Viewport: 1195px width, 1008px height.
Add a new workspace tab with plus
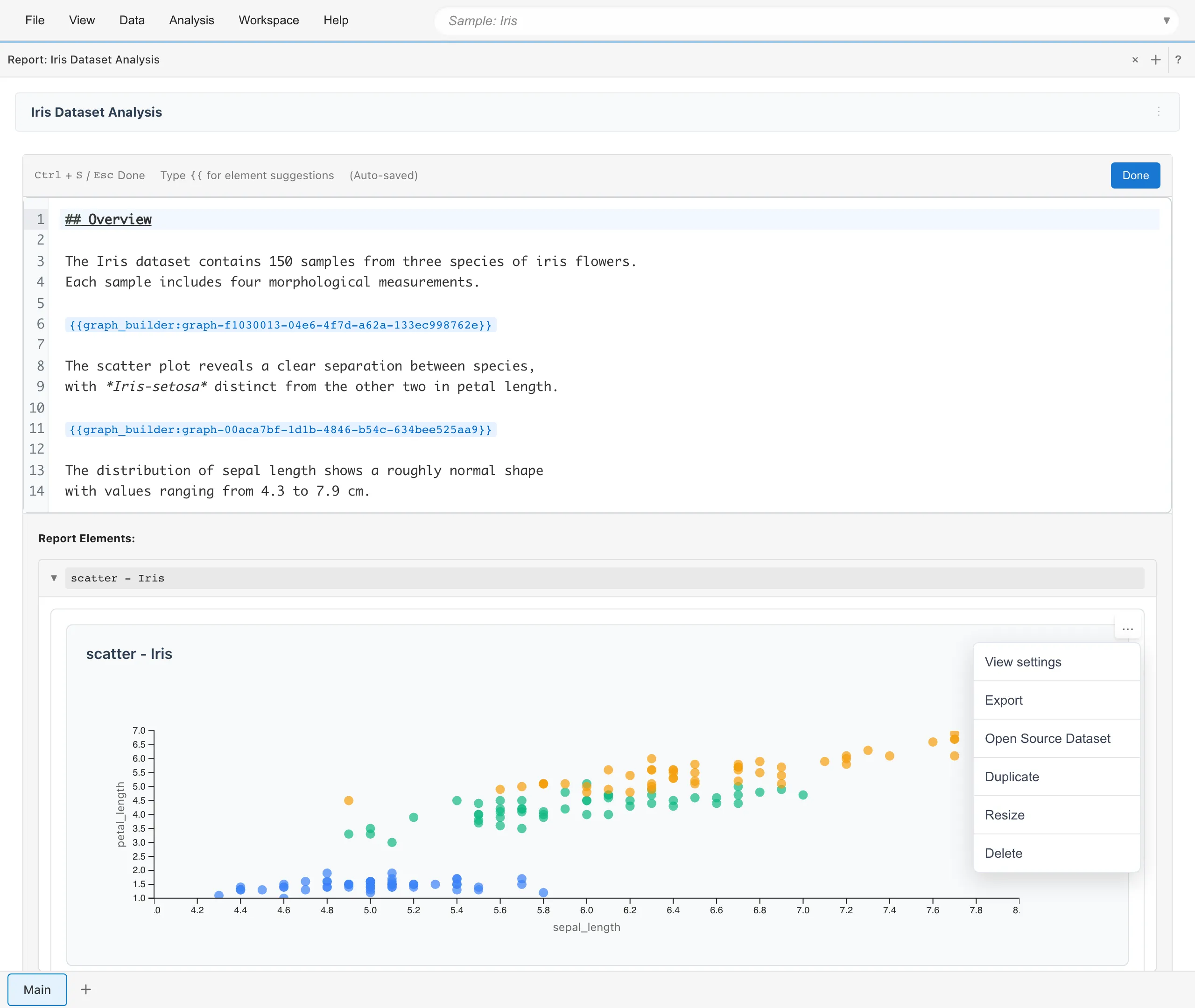pos(86,989)
